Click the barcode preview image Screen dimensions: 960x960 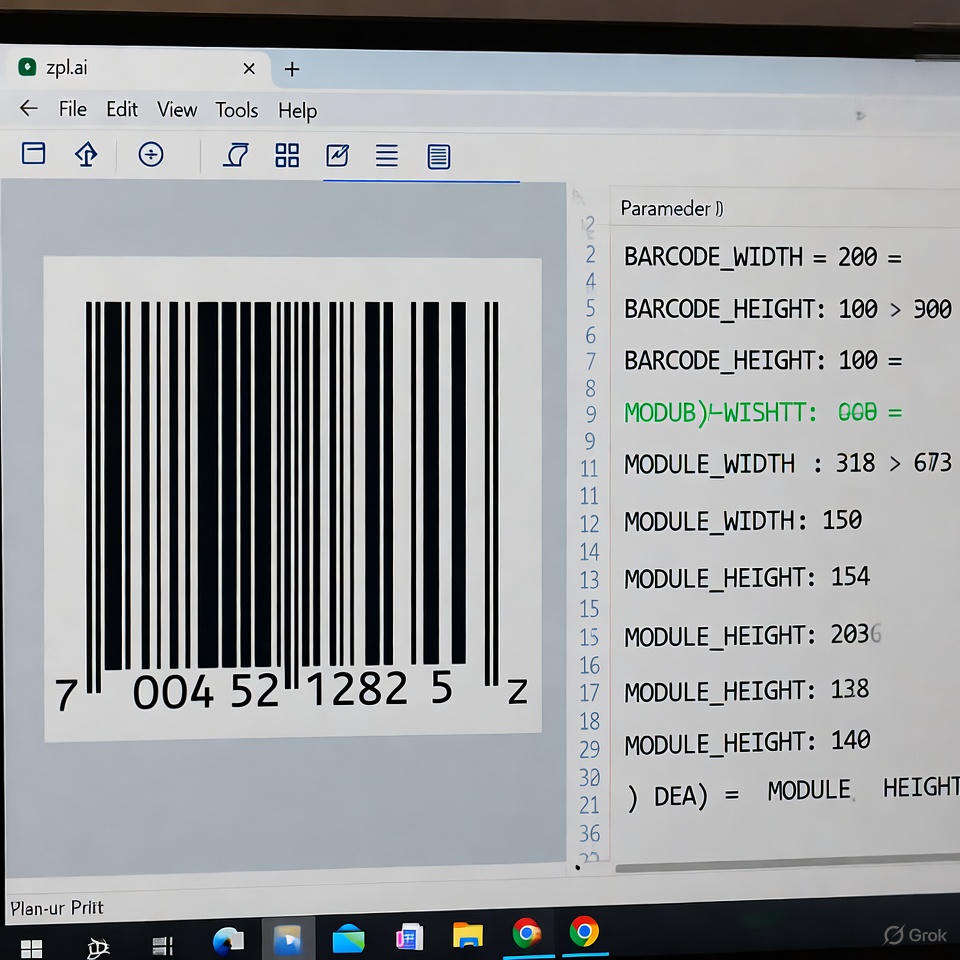click(x=293, y=498)
